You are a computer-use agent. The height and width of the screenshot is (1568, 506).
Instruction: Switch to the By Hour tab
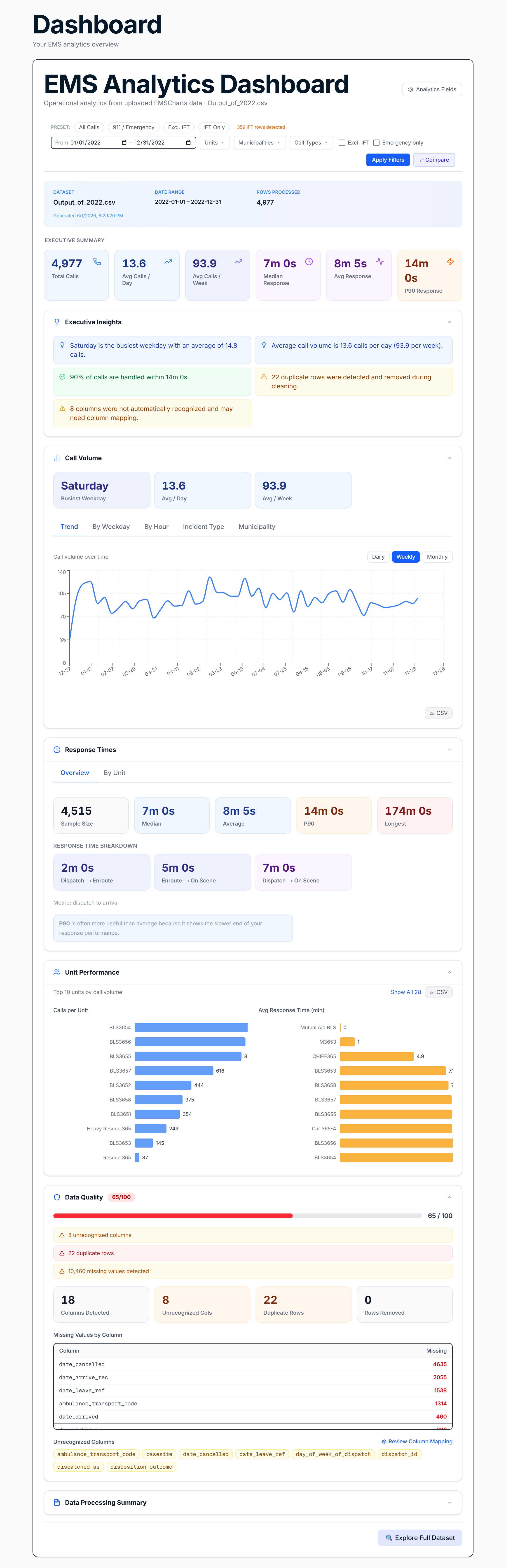[x=157, y=527]
